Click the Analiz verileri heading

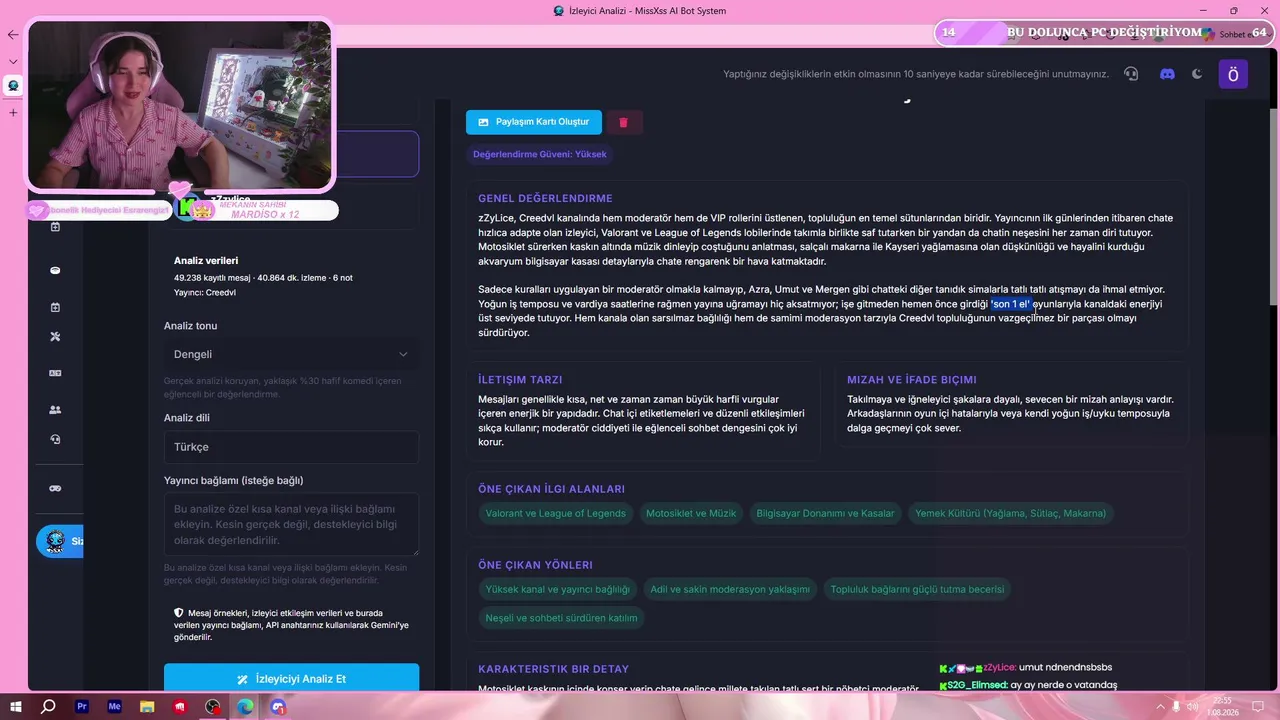point(206,261)
